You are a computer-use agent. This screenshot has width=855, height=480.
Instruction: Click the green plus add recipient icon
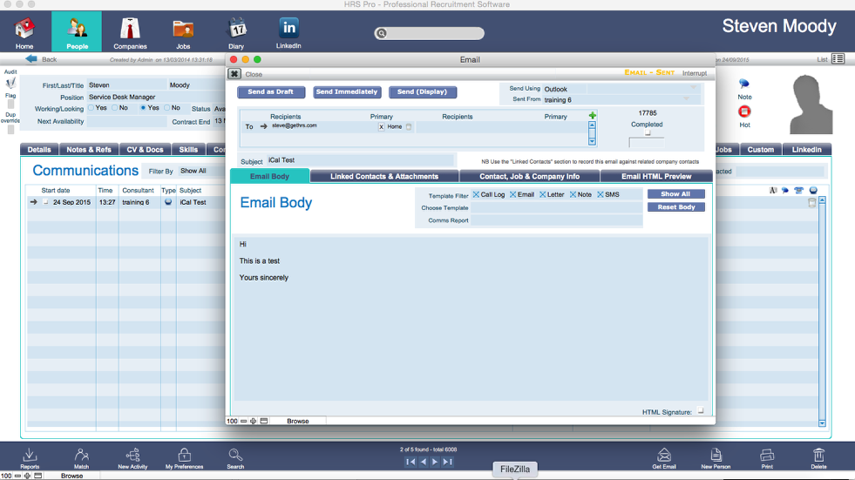(x=592, y=116)
